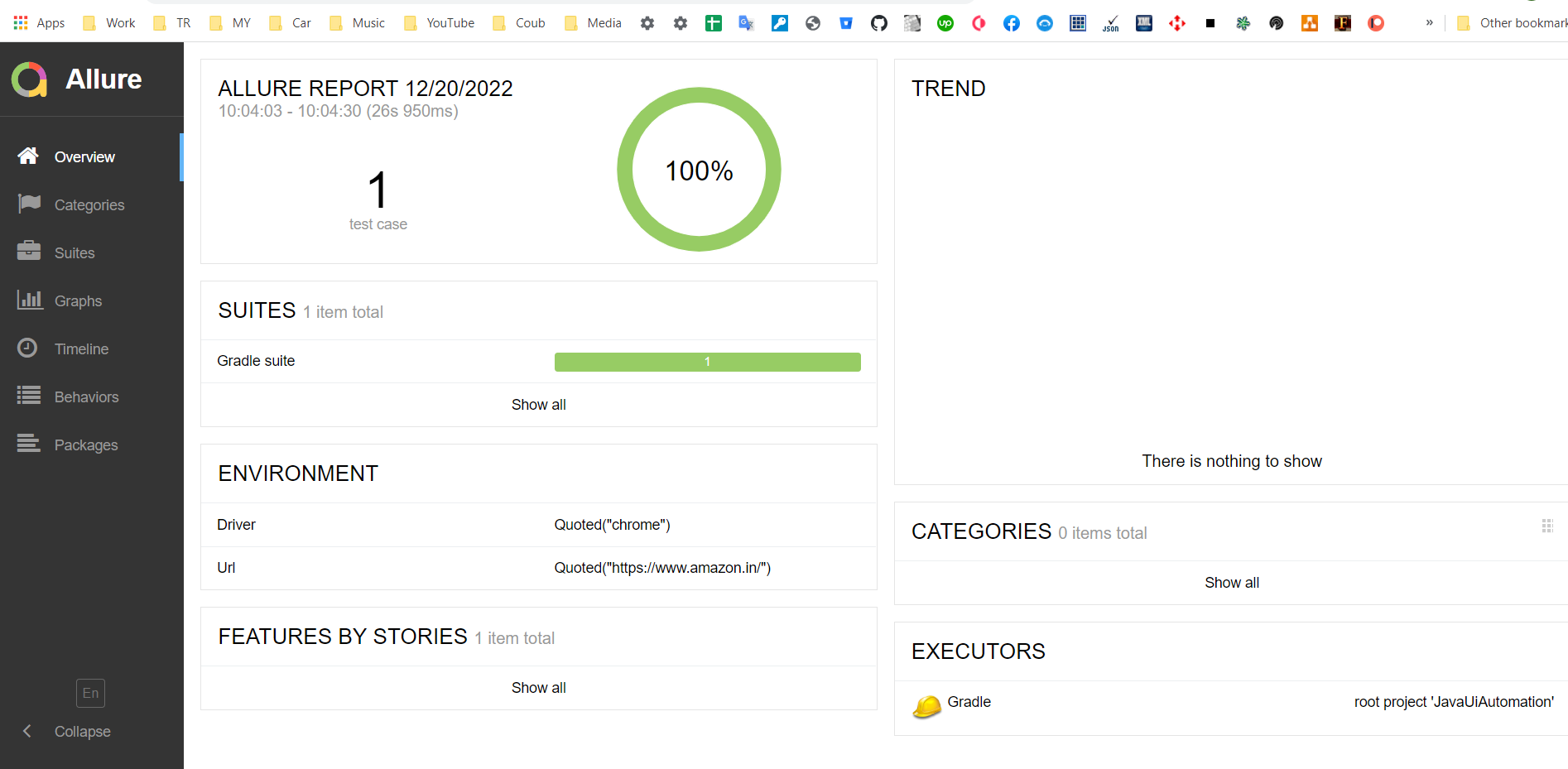Select the Categories flag icon in sidebar
Image resolution: width=1568 pixels, height=769 pixels.
[x=28, y=204]
